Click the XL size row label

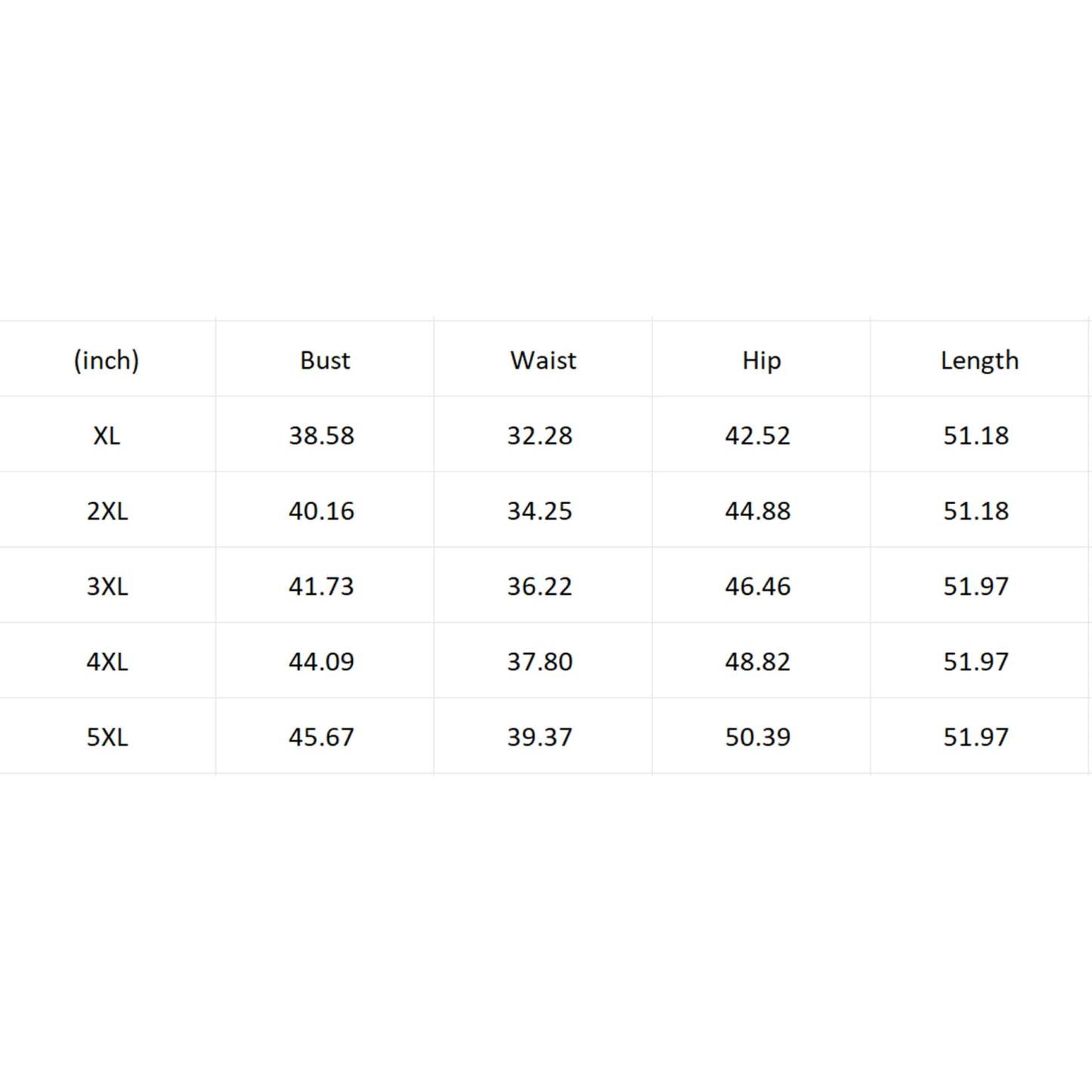(x=107, y=435)
